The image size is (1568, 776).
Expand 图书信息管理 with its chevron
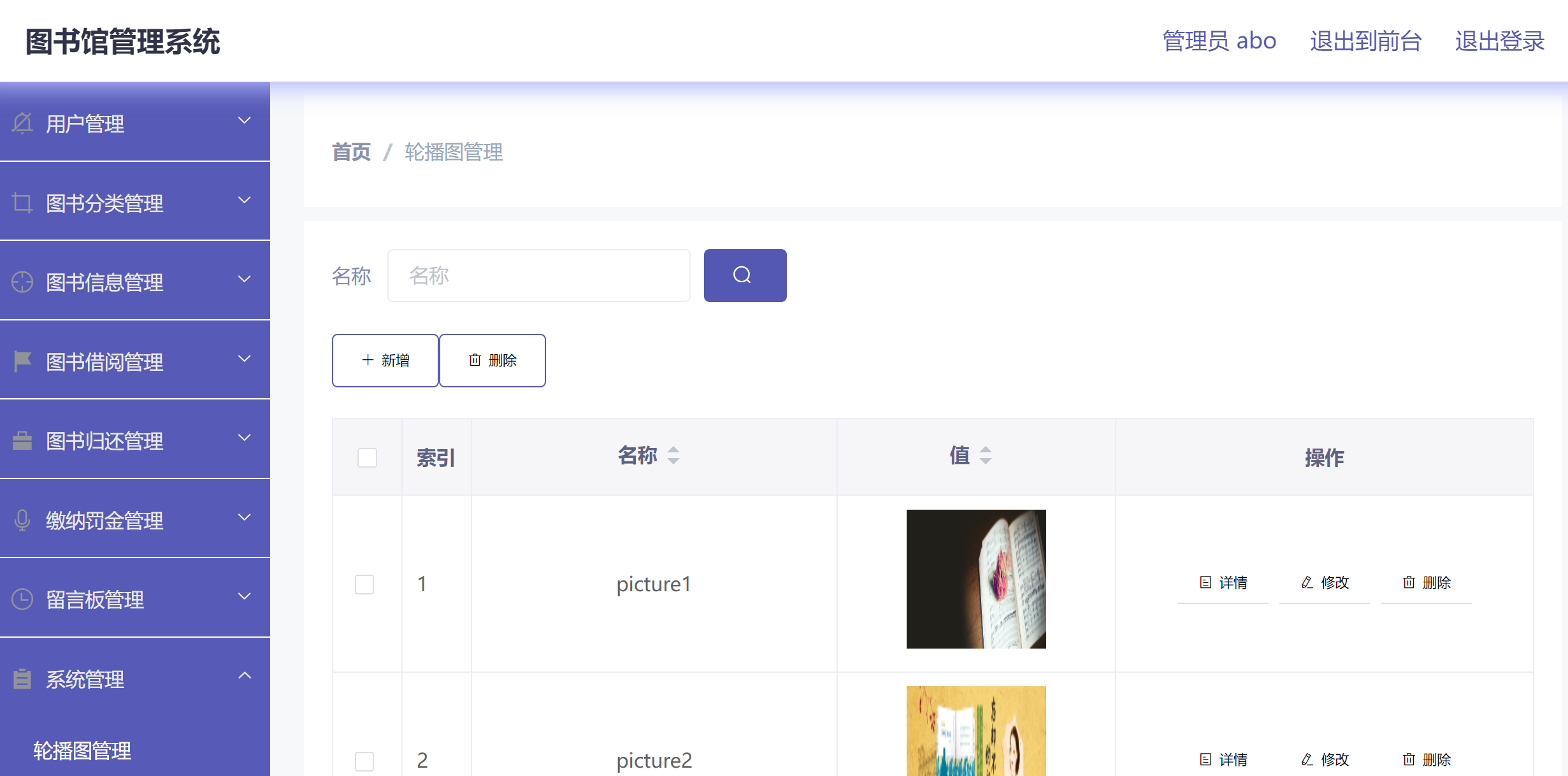[245, 279]
